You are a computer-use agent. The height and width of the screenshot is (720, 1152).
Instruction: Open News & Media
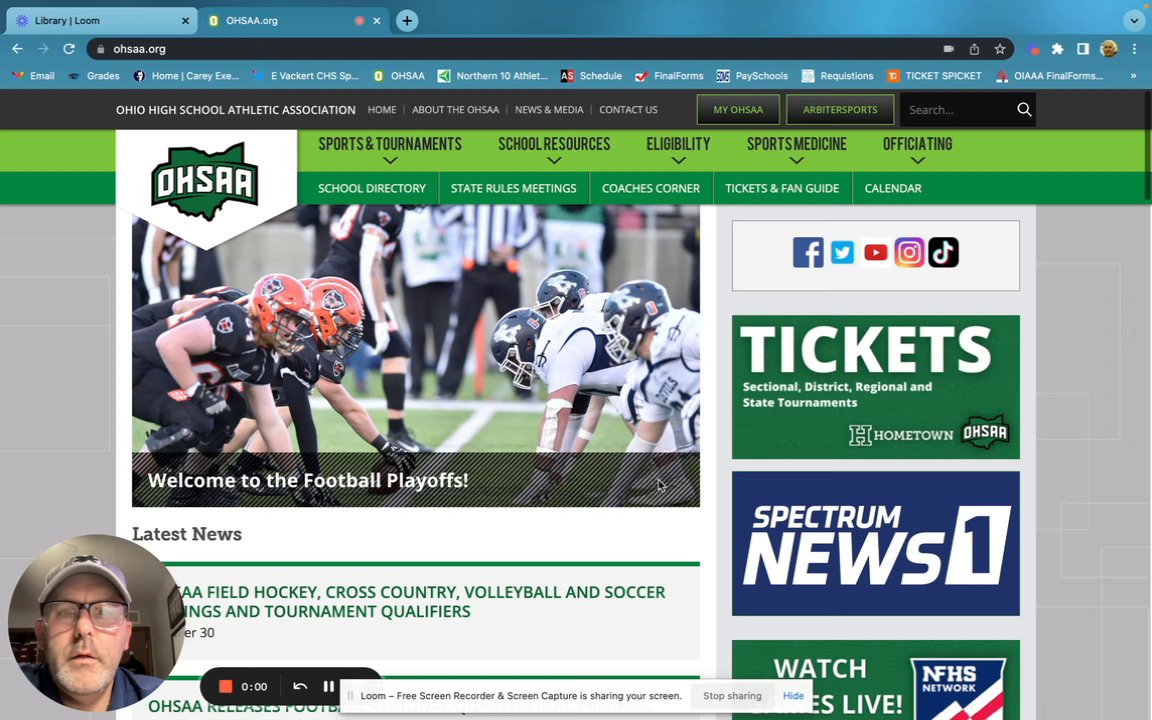point(549,109)
